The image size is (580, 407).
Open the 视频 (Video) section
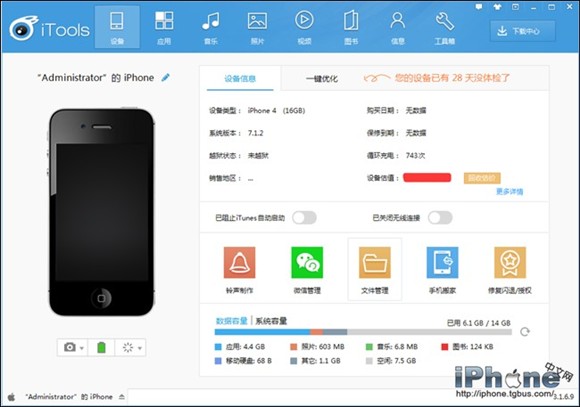[304, 27]
